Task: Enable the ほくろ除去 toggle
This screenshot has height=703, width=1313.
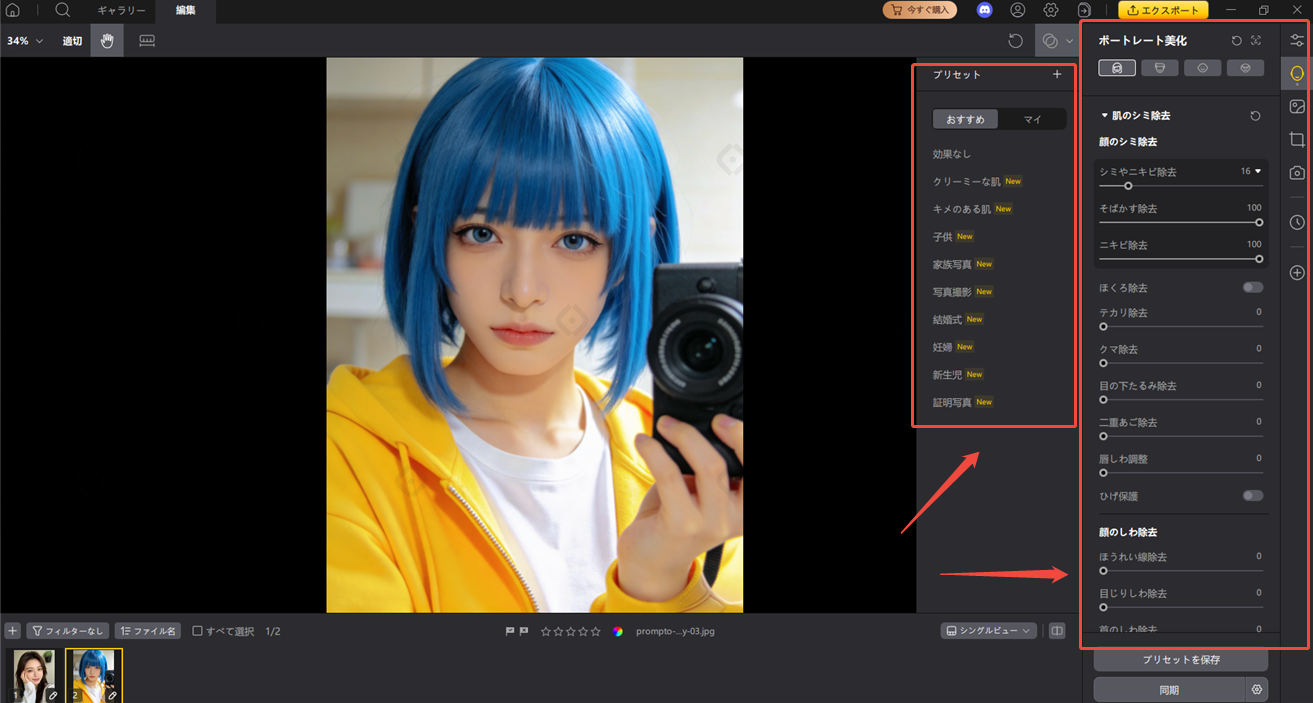Action: (x=1252, y=287)
